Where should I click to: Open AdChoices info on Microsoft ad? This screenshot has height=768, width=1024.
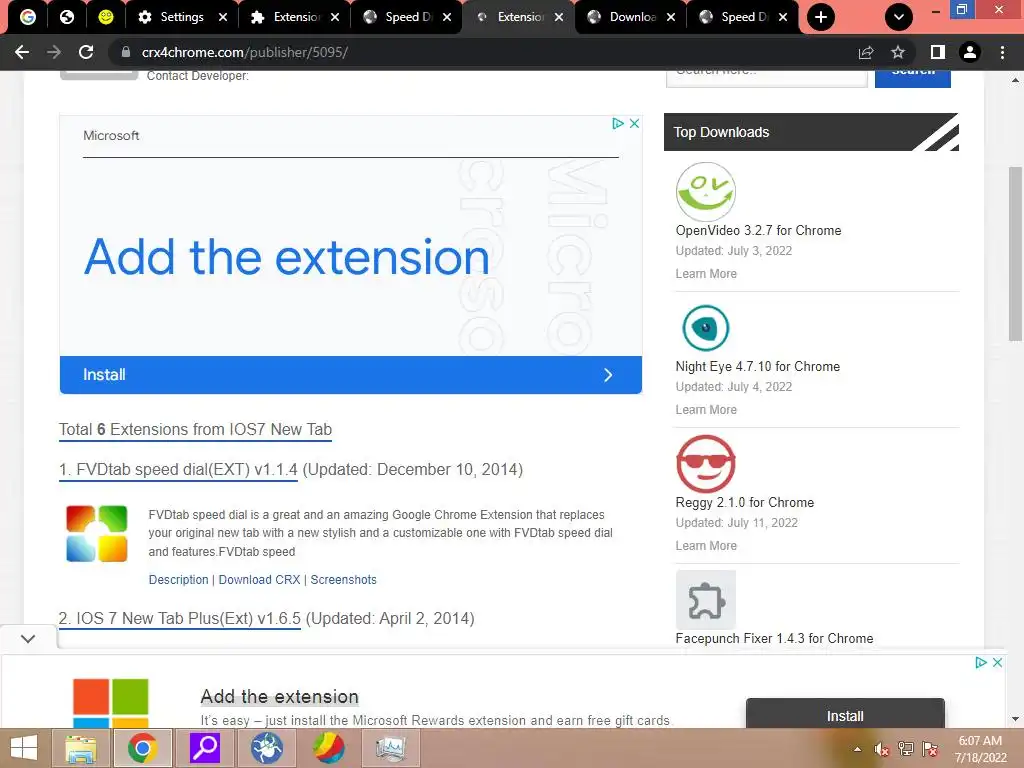tap(618, 123)
